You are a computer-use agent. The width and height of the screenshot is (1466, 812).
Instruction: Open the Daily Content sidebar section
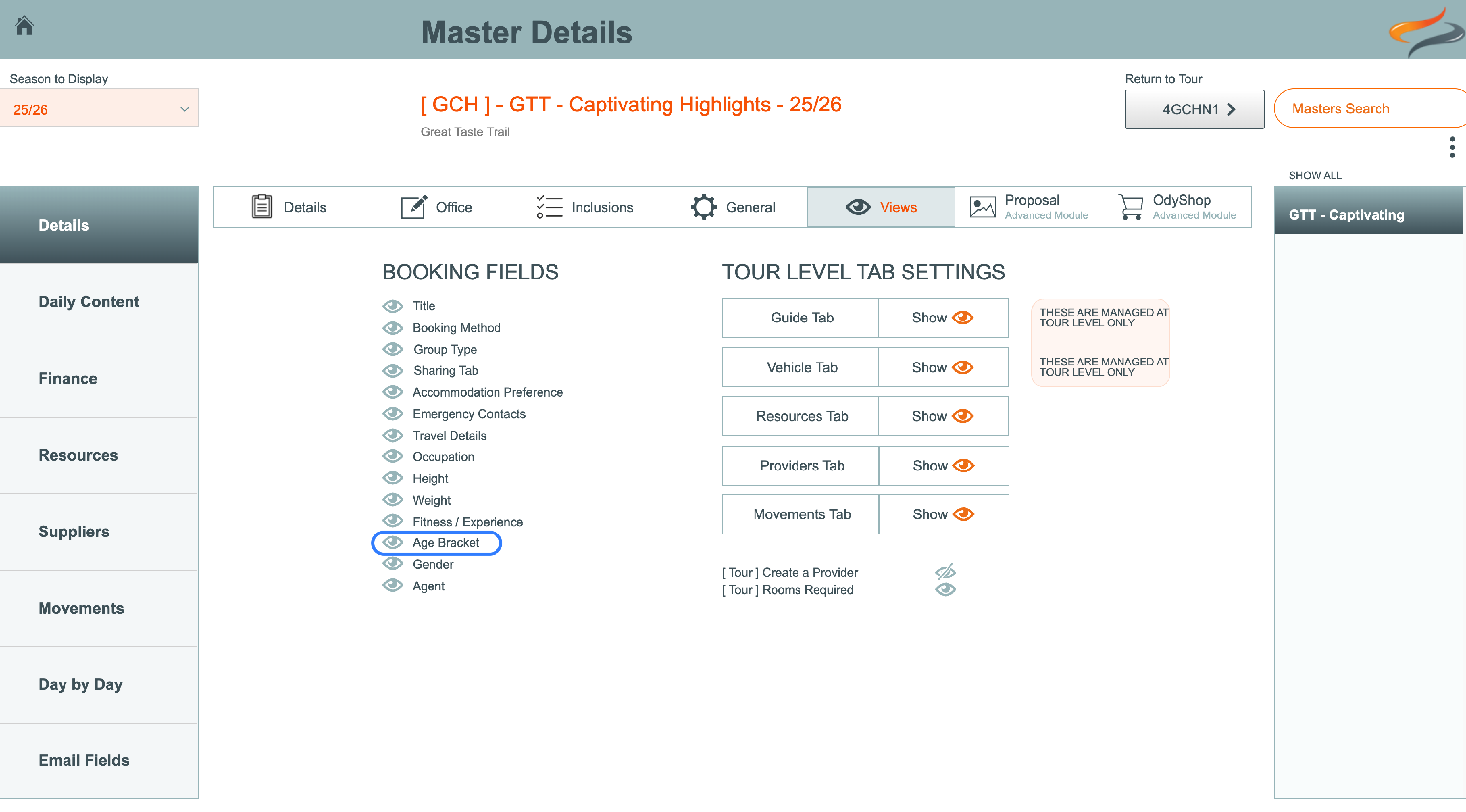click(89, 301)
